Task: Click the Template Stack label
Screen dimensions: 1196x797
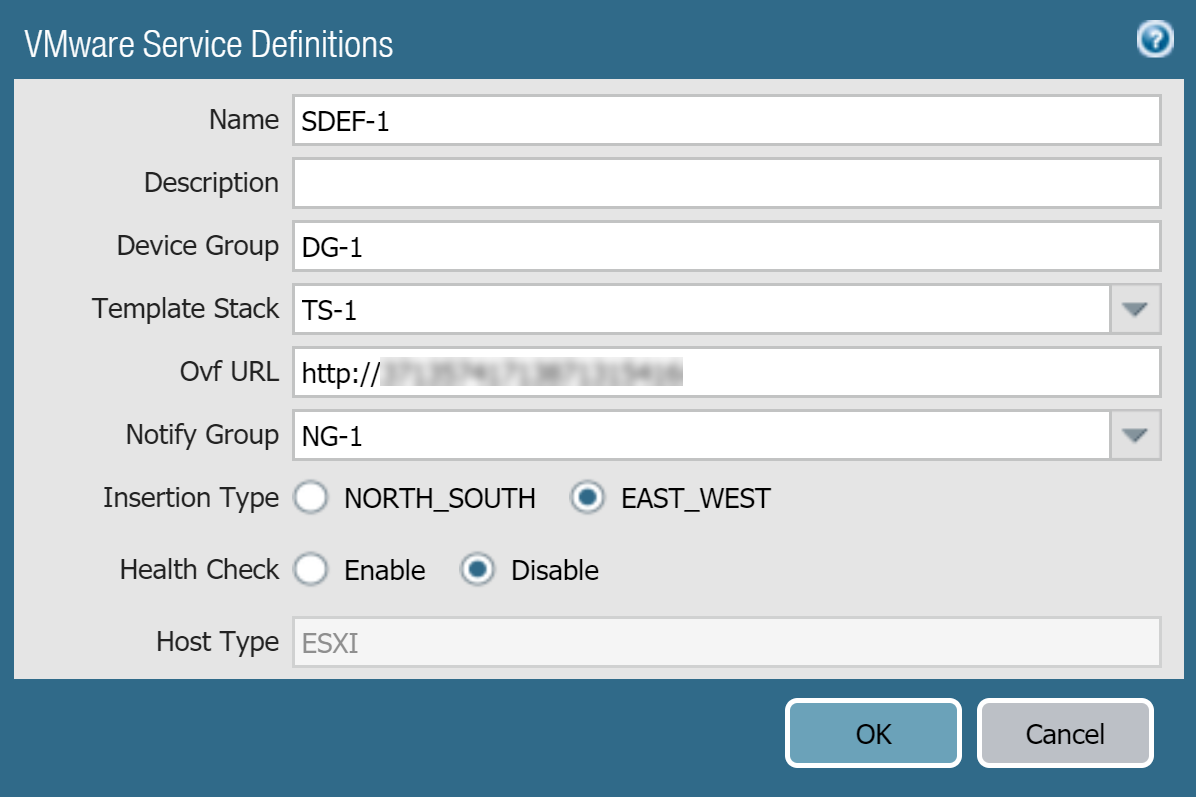Action: point(185,309)
